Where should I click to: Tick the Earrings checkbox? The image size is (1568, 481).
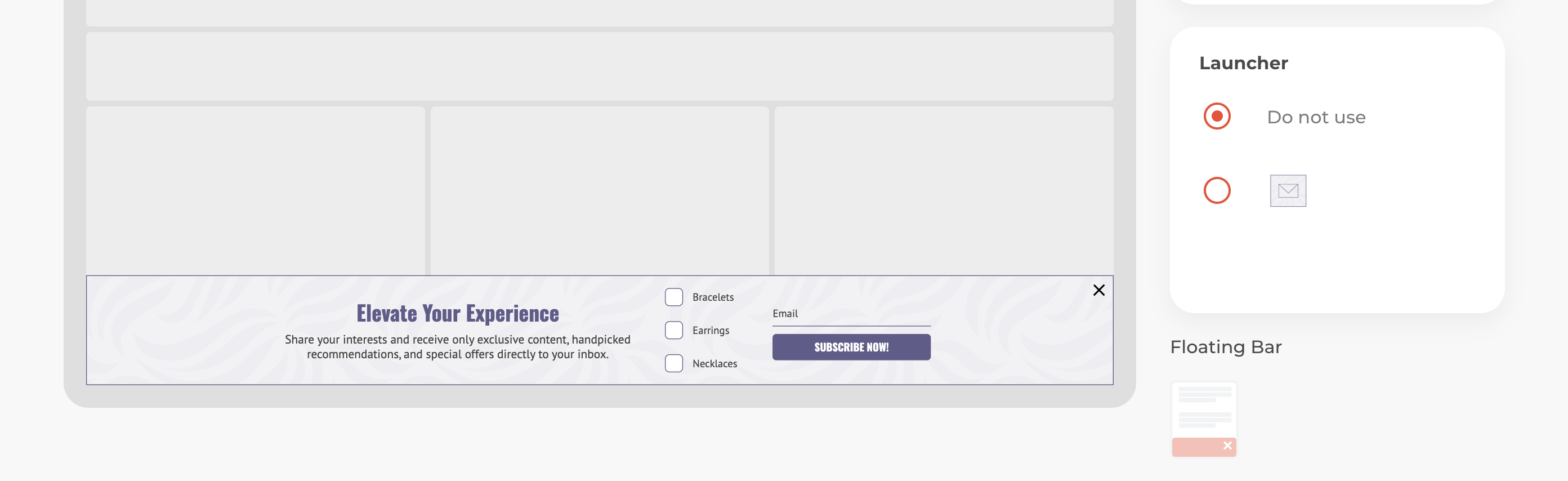(674, 330)
